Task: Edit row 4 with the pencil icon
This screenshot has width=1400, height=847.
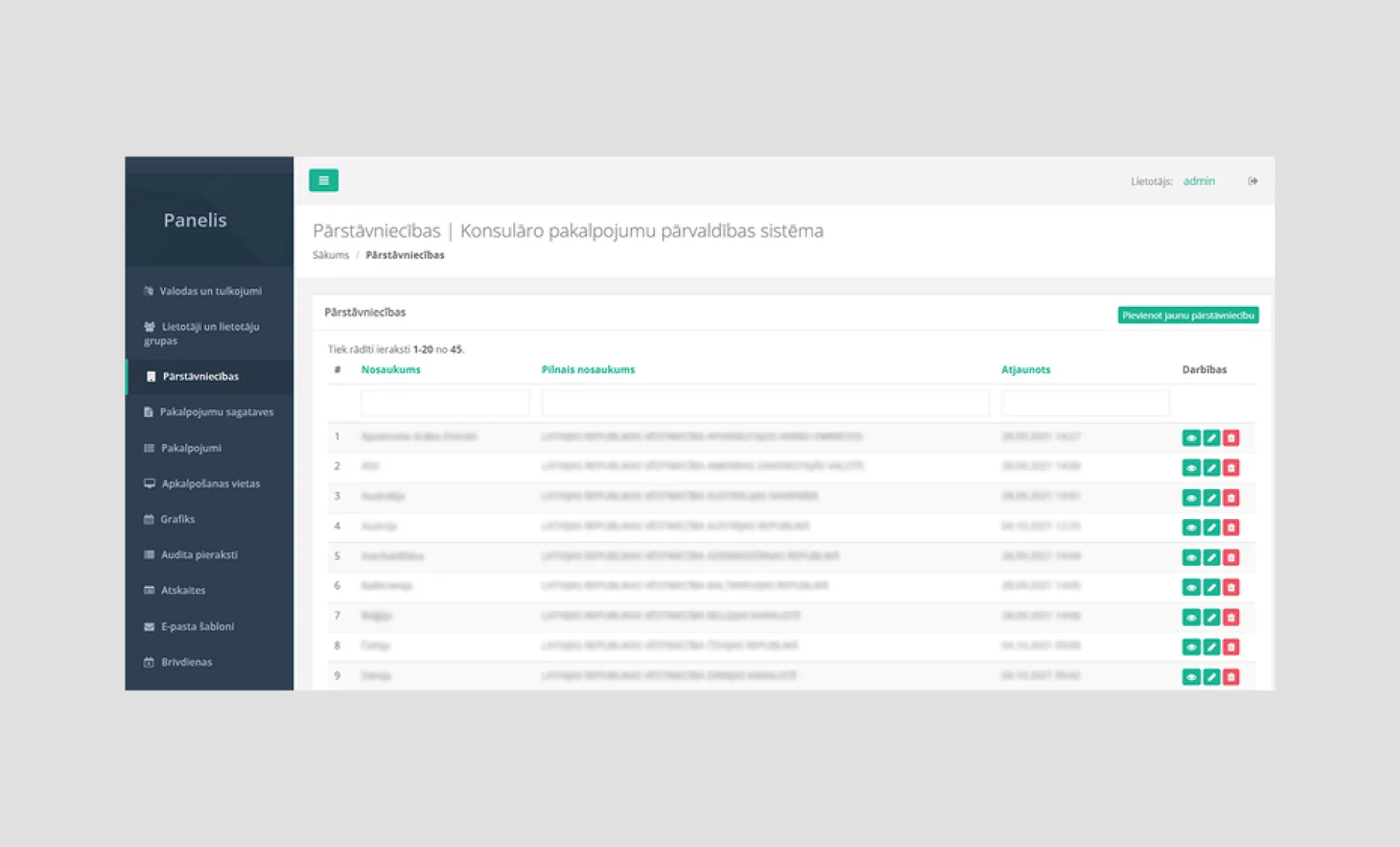Action: (x=1211, y=528)
